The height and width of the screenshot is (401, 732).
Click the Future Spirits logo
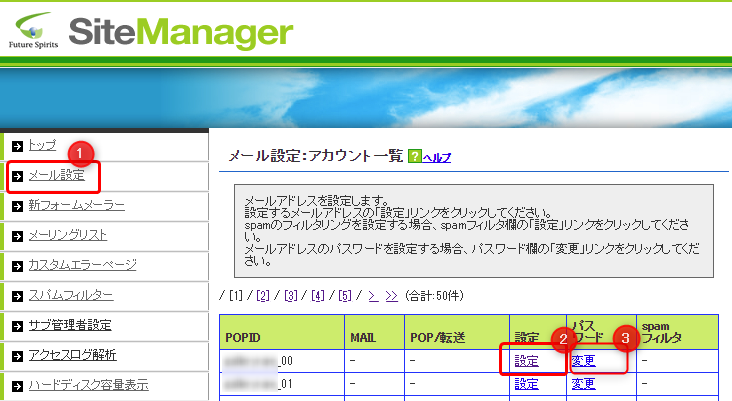(x=34, y=30)
